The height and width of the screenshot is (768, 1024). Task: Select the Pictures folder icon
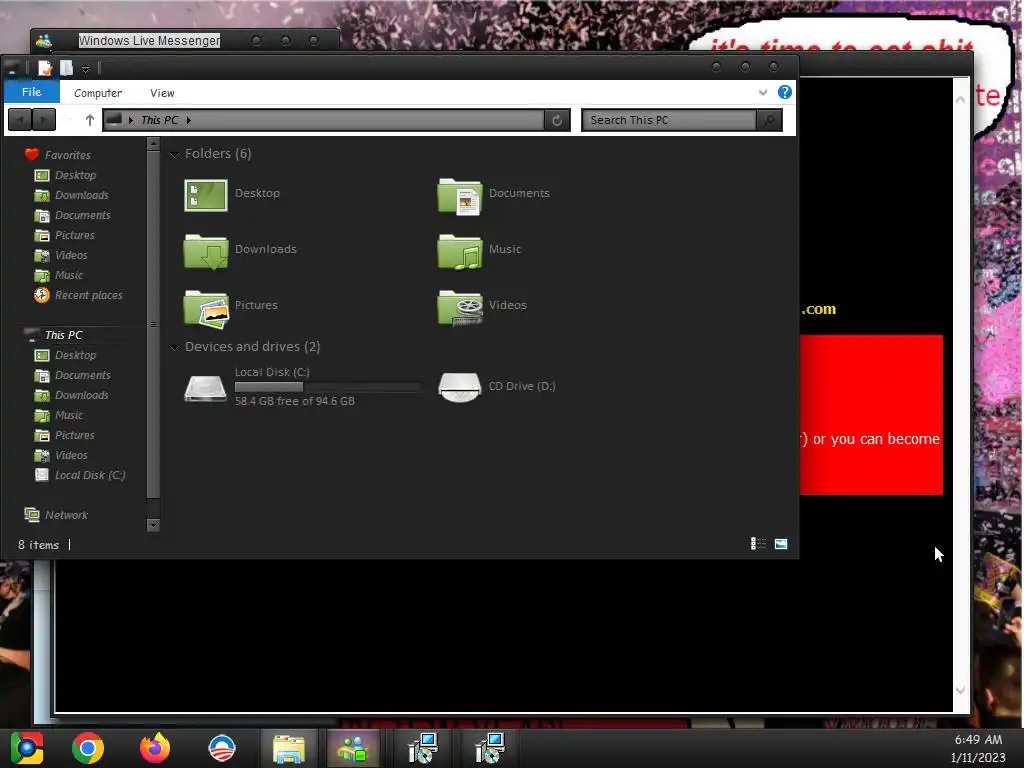coord(206,308)
